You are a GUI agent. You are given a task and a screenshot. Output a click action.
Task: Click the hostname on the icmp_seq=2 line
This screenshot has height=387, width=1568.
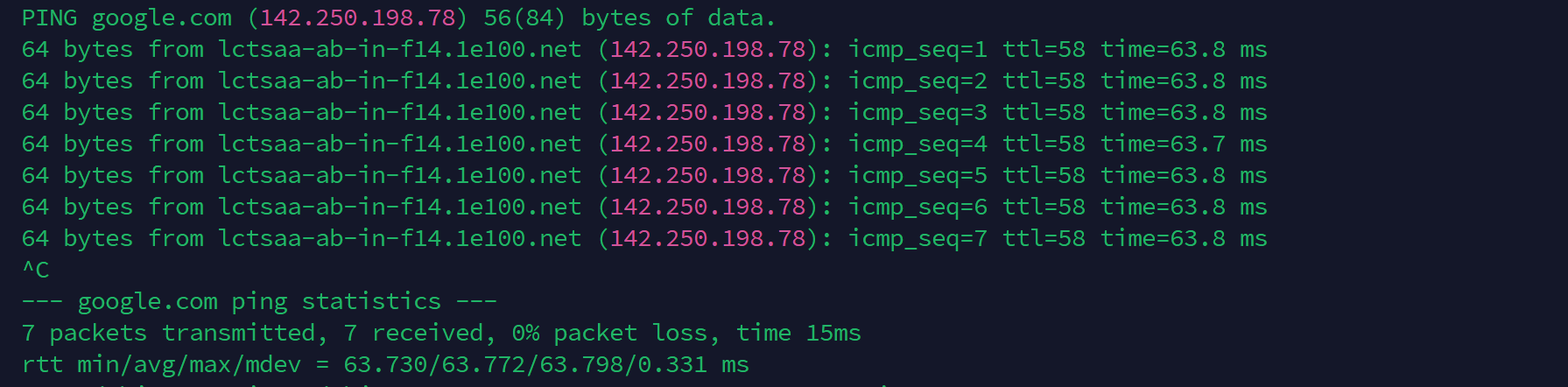(x=399, y=81)
